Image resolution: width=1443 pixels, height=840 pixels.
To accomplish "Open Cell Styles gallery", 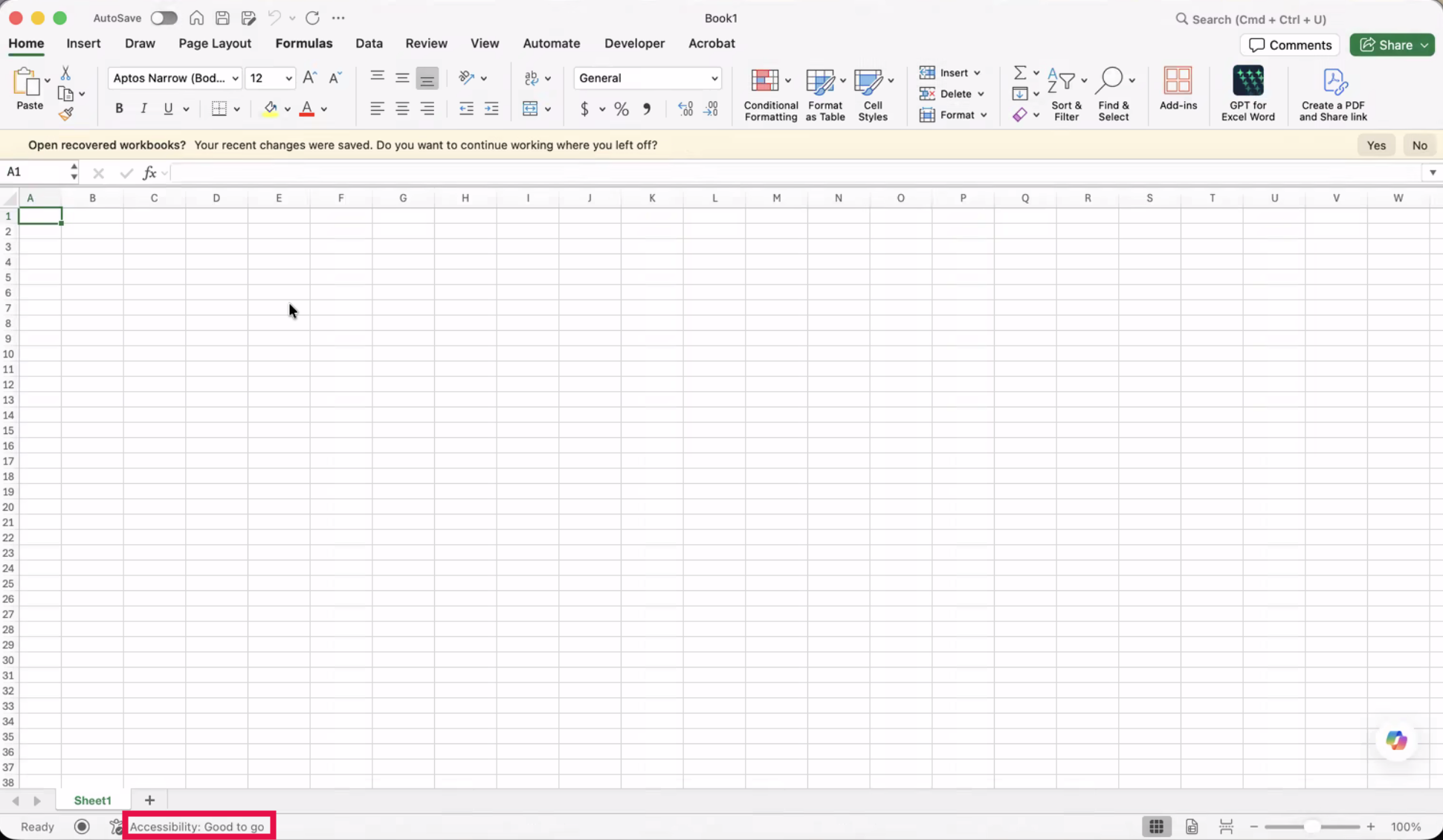I will 873,94.
